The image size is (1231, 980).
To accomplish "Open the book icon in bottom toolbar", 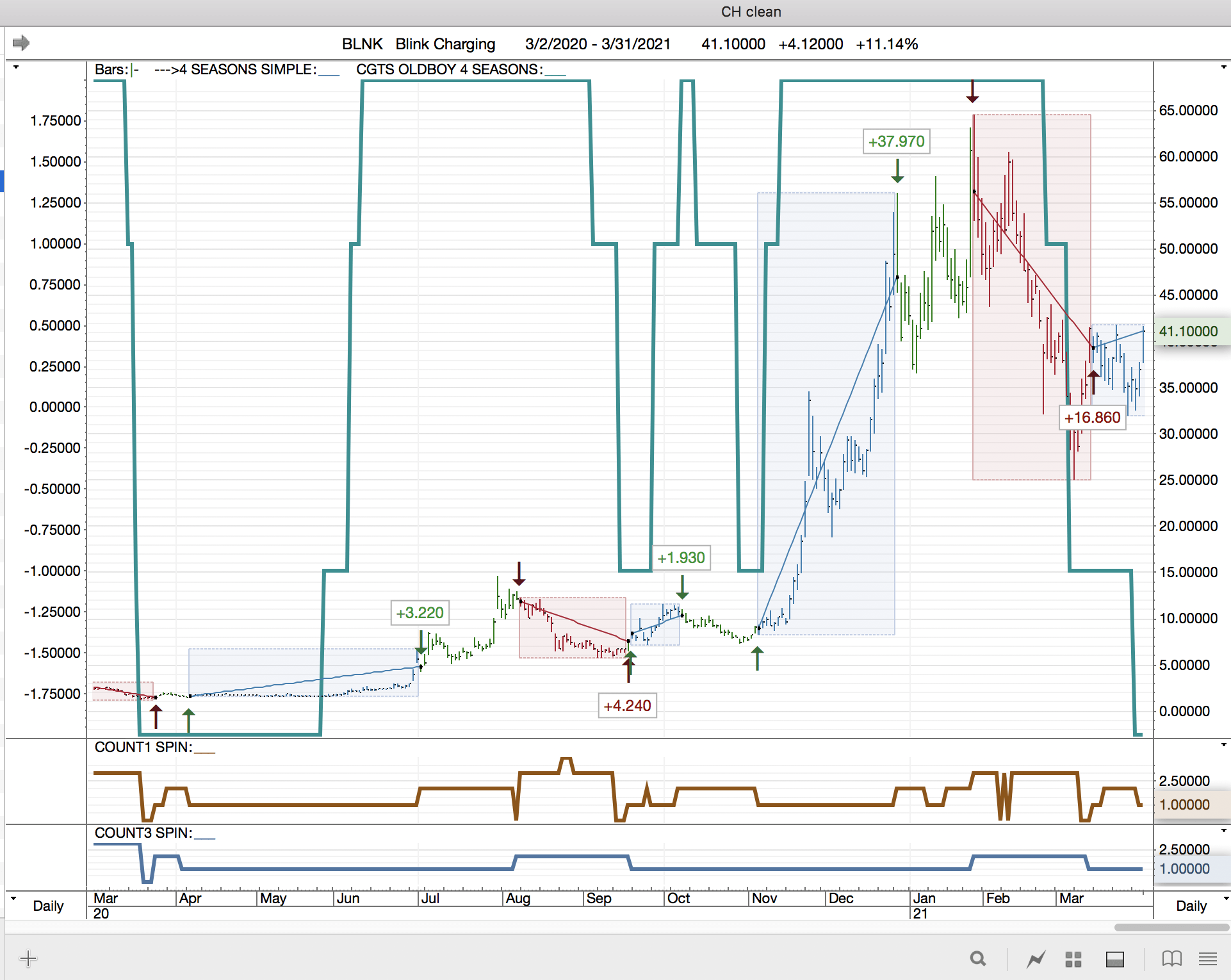I will (x=1171, y=958).
